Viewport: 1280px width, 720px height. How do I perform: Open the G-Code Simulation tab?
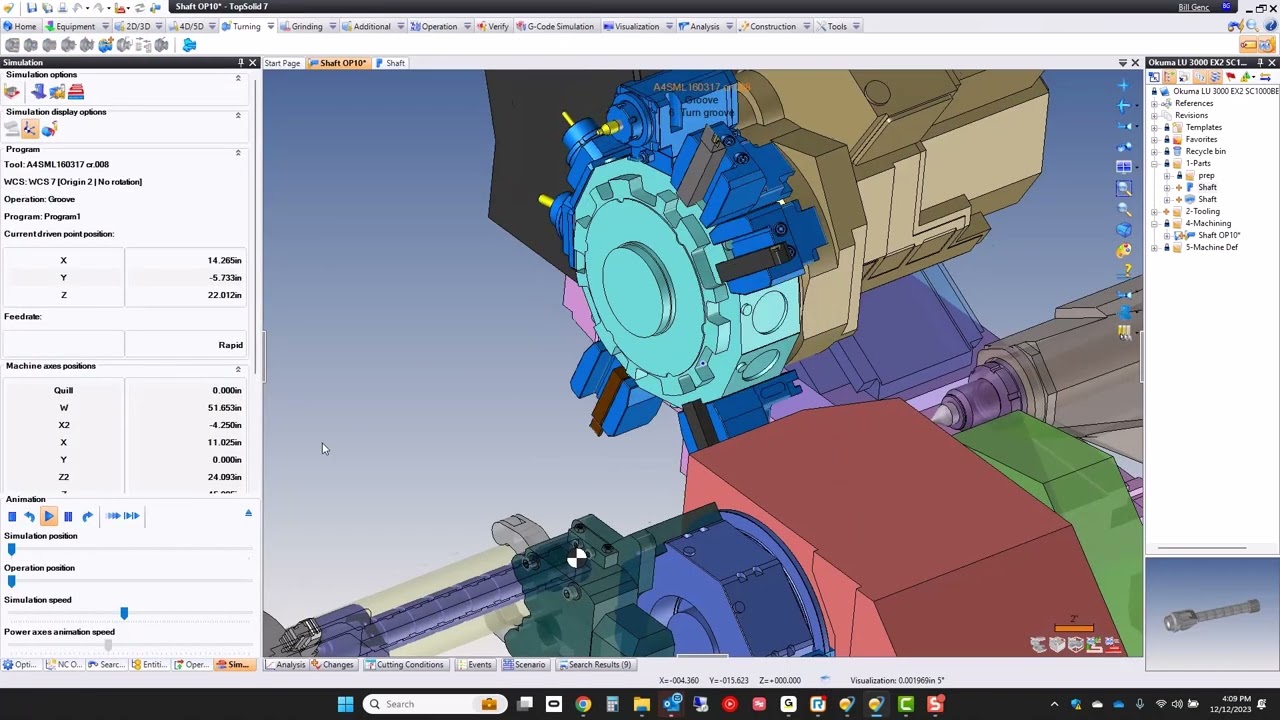click(554, 26)
